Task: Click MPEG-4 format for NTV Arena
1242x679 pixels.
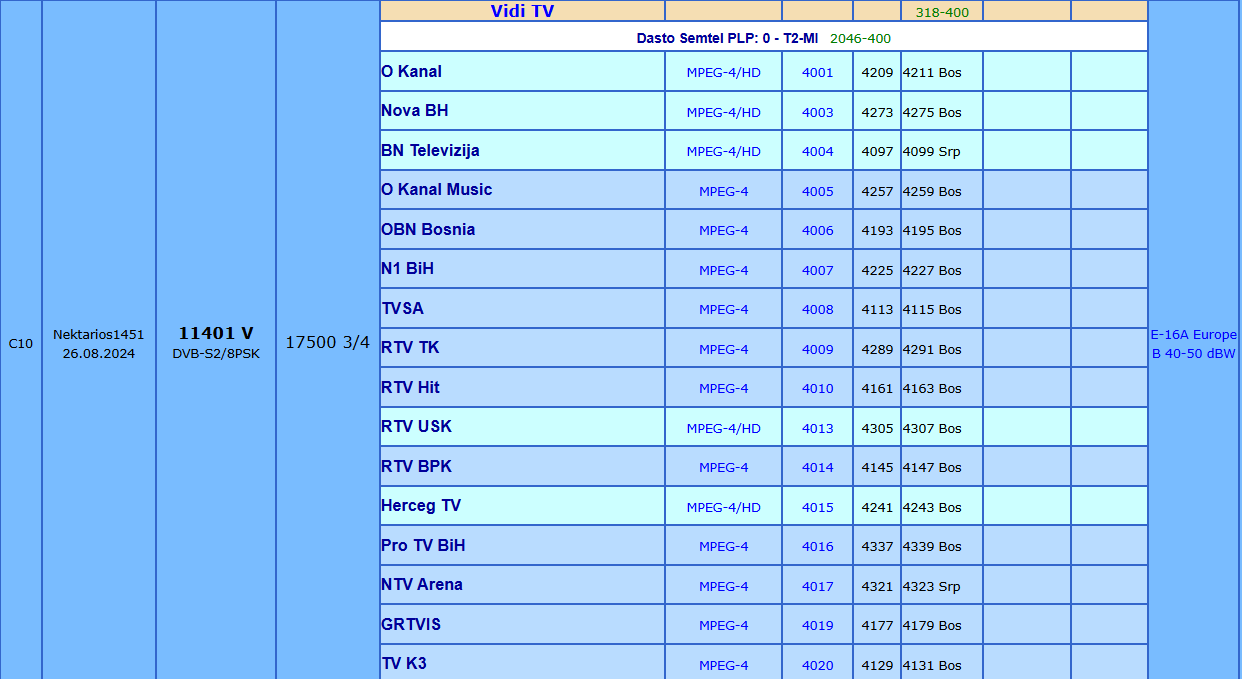Action: click(x=723, y=586)
